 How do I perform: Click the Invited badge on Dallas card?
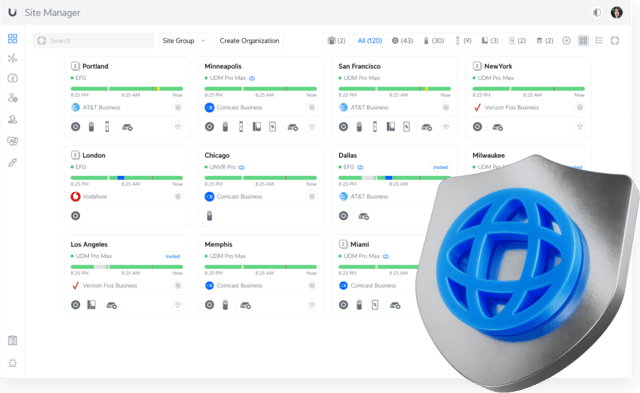[440, 167]
